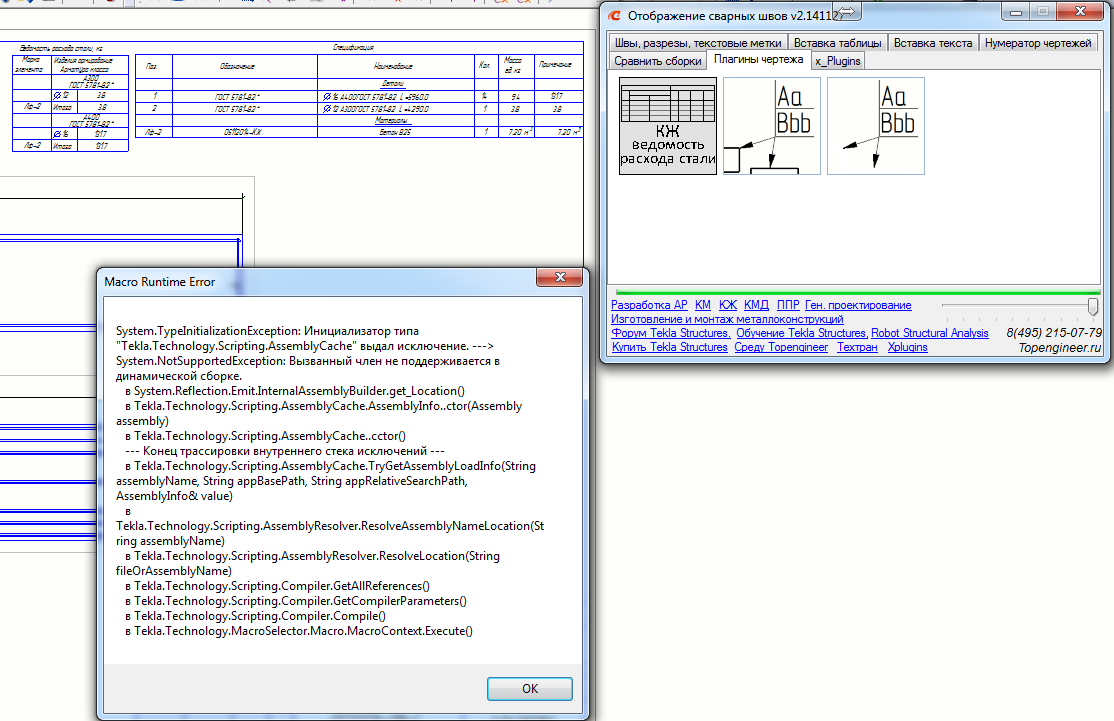This screenshot has width=1114, height=721.
Task: Launch the КЖ steel consumption sheet plugin
Action: [x=668, y=126]
